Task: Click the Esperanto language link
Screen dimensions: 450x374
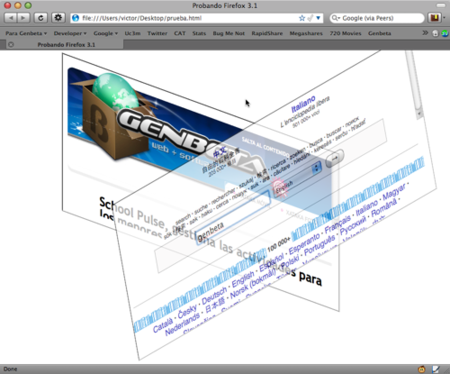Action: [305, 243]
